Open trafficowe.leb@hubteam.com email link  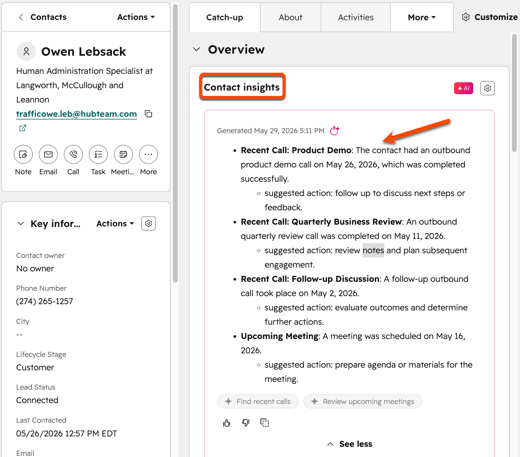click(x=76, y=114)
